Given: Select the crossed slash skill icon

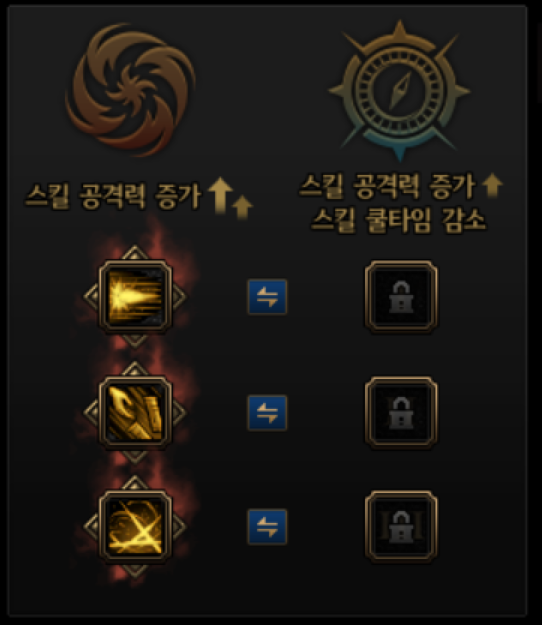Looking at the screenshot, I should pos(135,527).
